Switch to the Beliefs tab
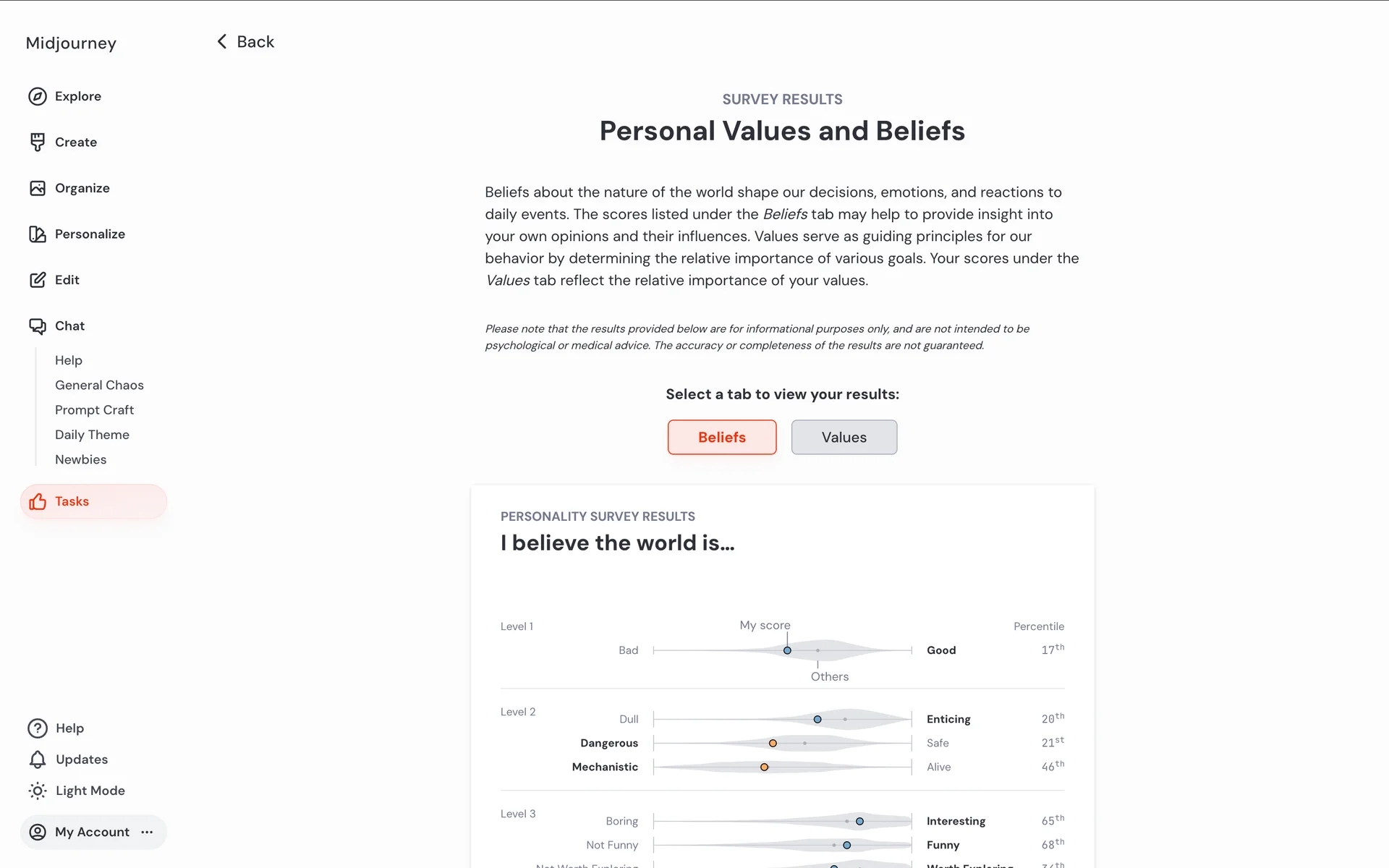This screenshot has height=868, width=1389. 721,438
